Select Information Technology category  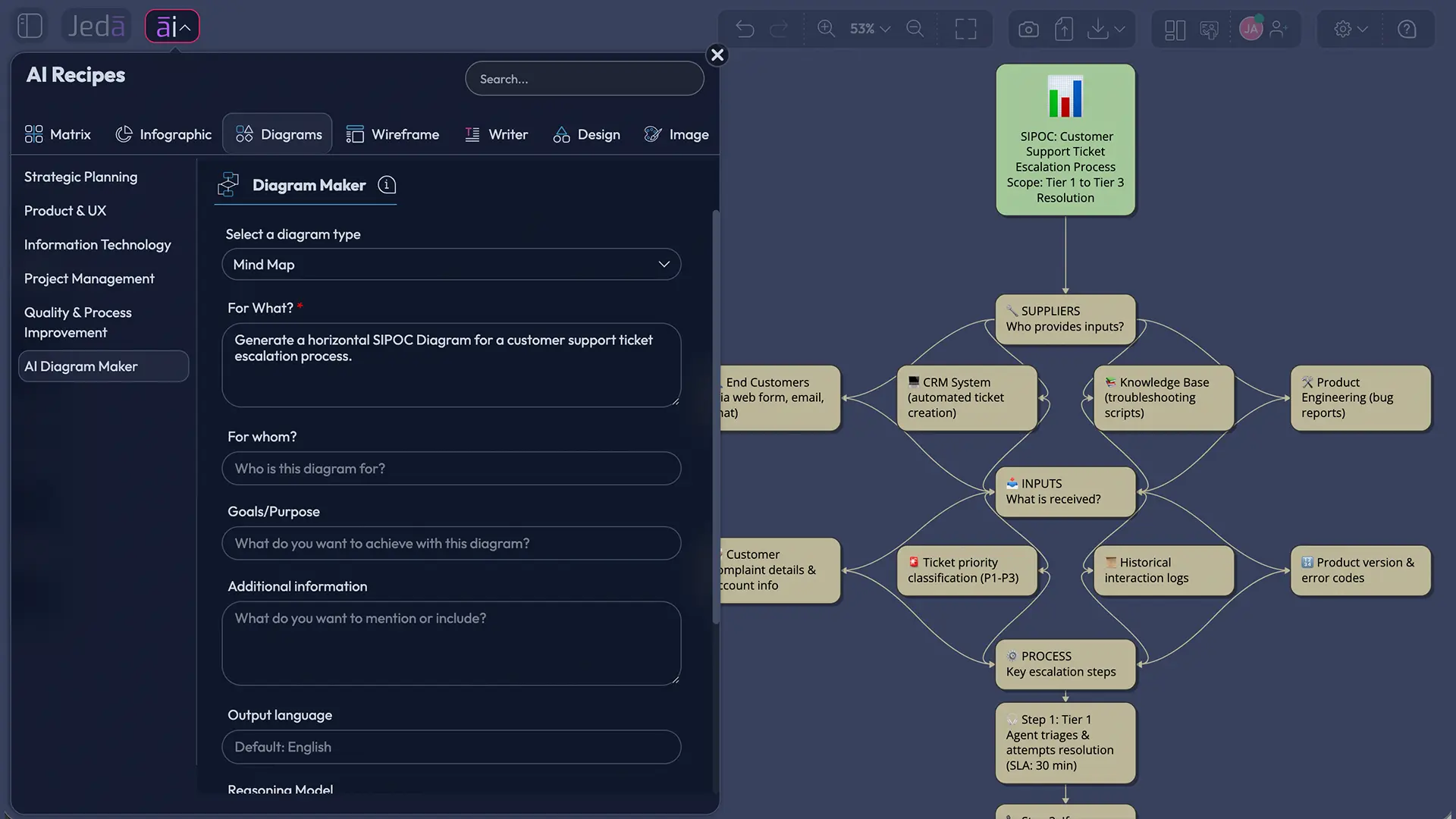click(x=98, y=245)
